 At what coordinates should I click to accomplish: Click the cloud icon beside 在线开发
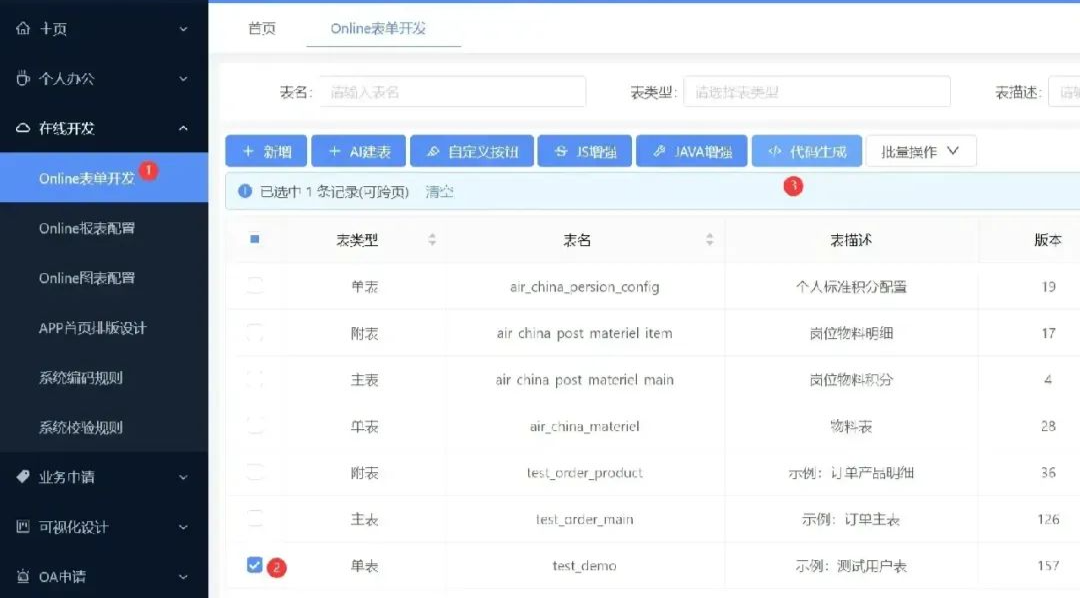pos(23,128)
